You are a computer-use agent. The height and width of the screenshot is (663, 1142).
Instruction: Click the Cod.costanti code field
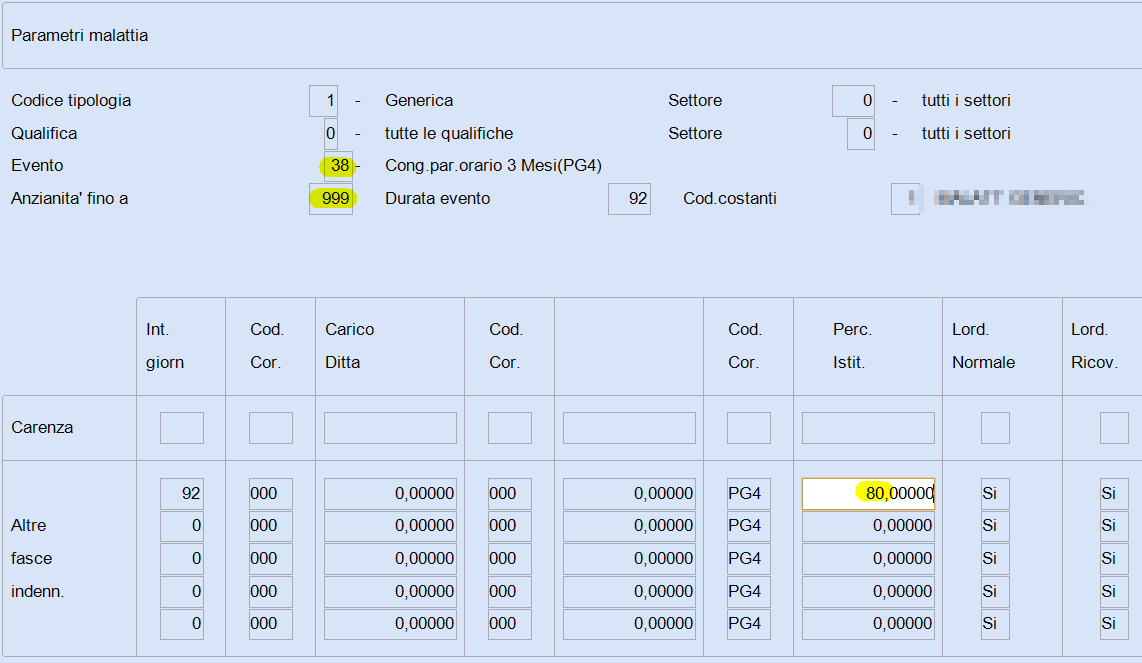tap(905, 199)
